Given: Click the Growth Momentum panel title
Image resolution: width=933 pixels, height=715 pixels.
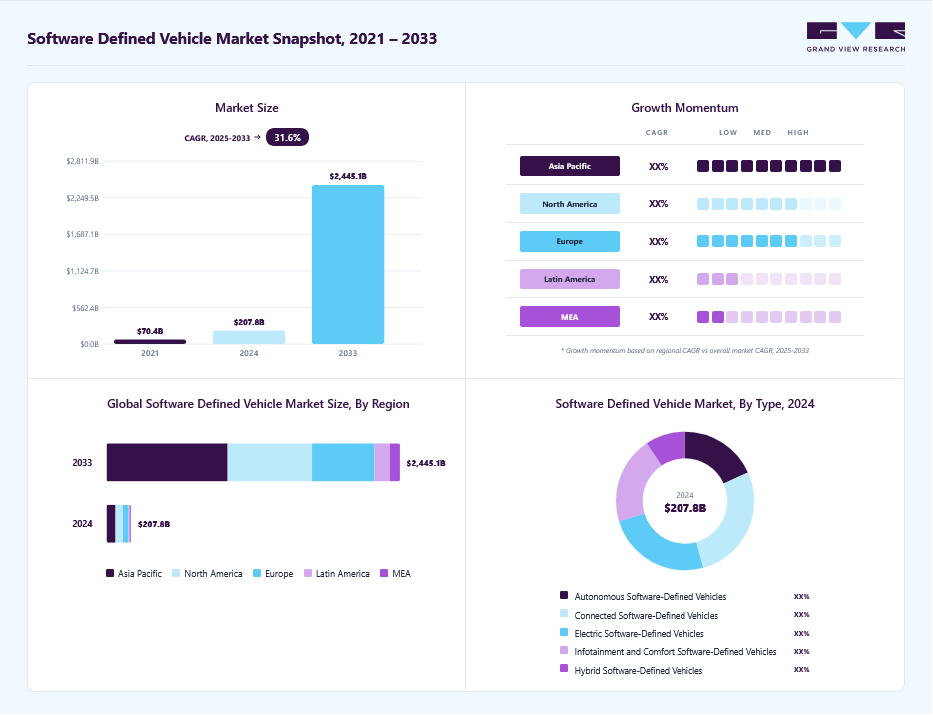Looking at the screenshot, I should coord(685,108).
